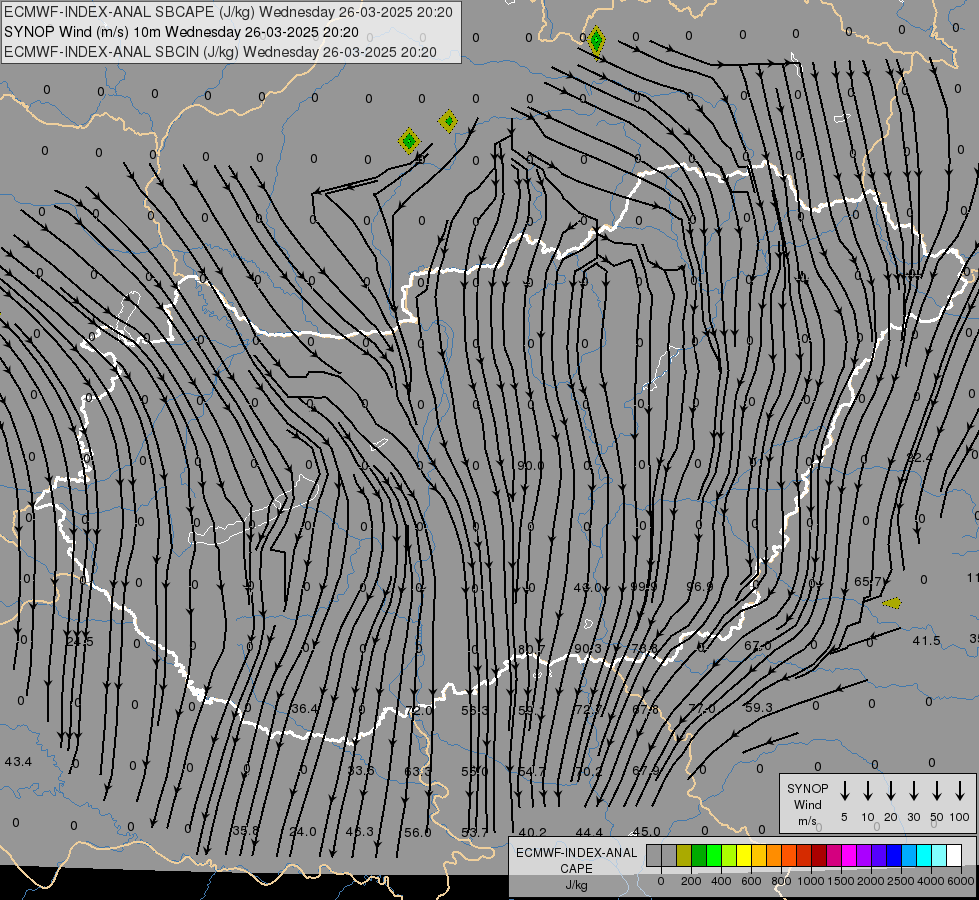979x900 pixels.
Task: Select the white swatch at CAPE scale end
Action: tap(953, 856)
